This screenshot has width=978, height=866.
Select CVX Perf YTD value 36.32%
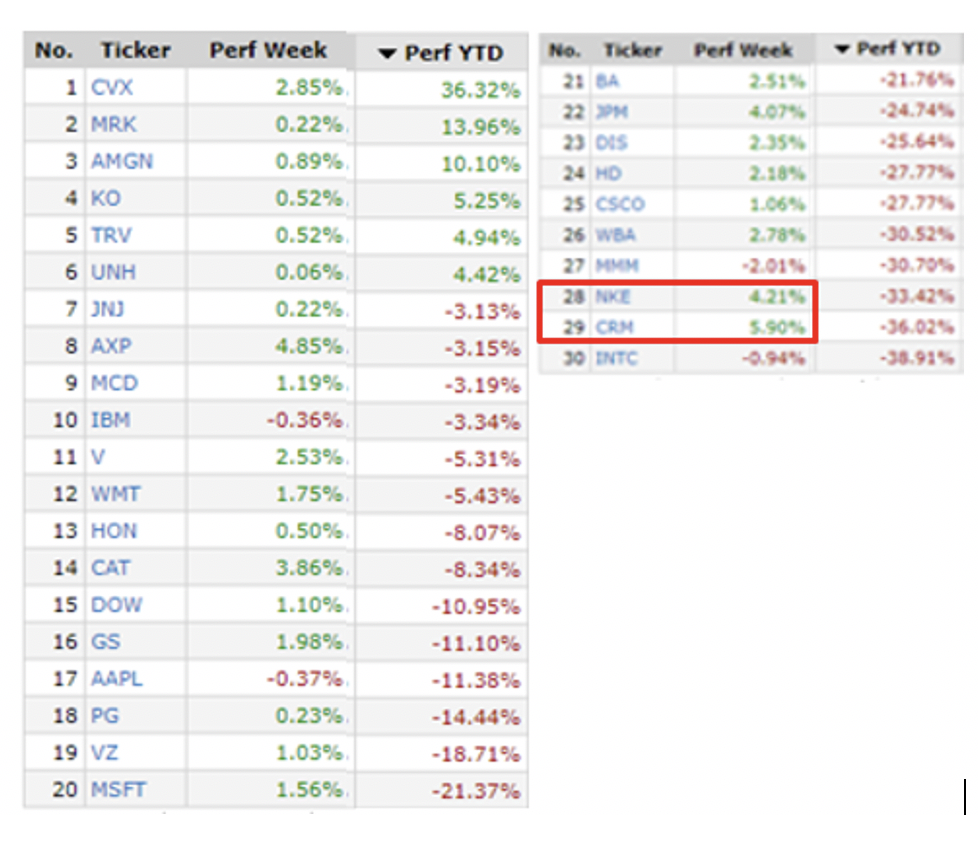[480, 90]
